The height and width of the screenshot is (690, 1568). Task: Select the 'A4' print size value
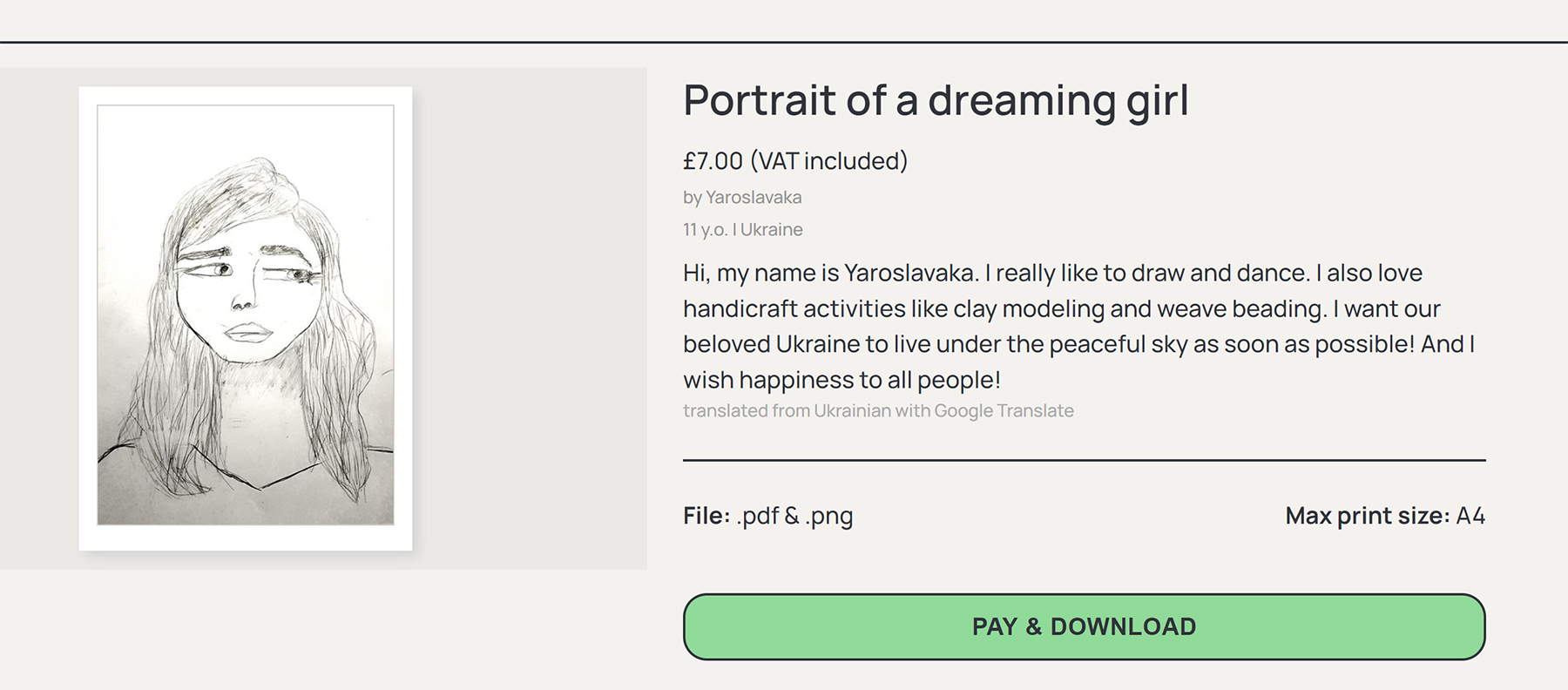pos(1470,516)
